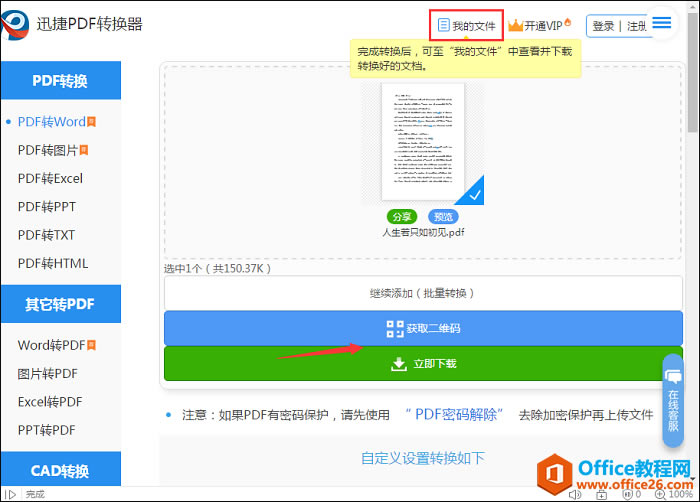This screenshot has width=700, height=502.
Task: Choose PDF转Excel in the sidebar
Action: pos(50,178)
